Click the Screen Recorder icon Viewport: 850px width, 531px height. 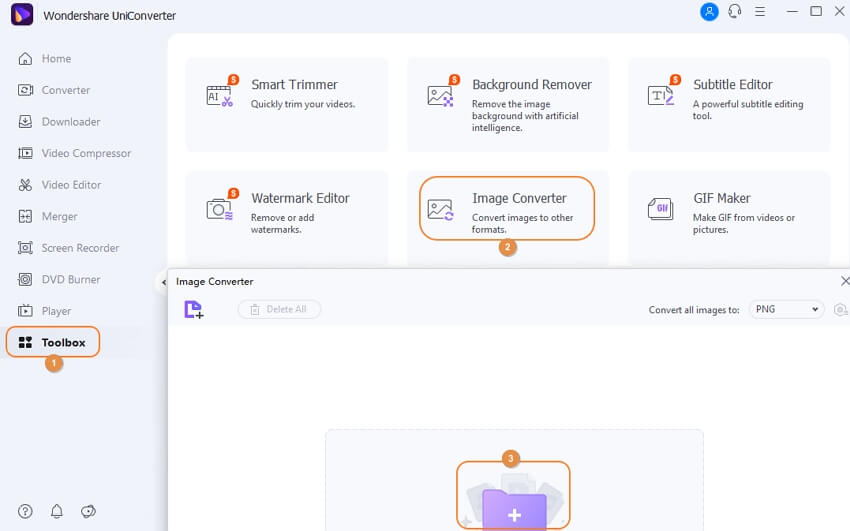point(25,248)
